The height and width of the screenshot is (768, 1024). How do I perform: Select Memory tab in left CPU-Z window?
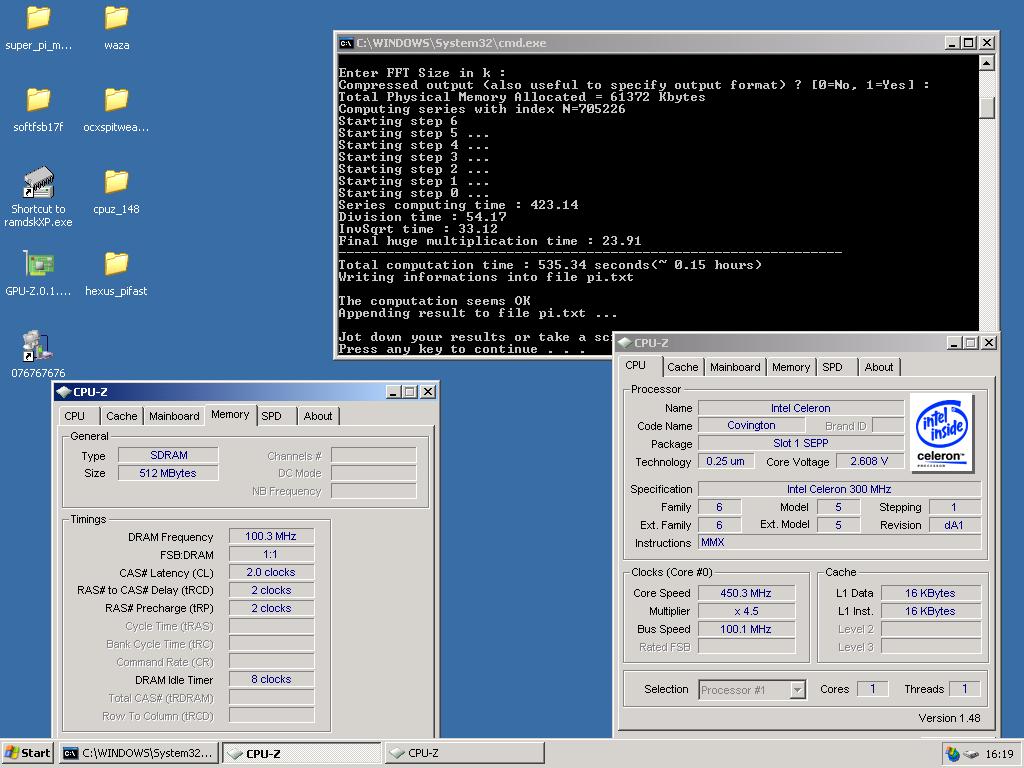[x=230, y=415]
